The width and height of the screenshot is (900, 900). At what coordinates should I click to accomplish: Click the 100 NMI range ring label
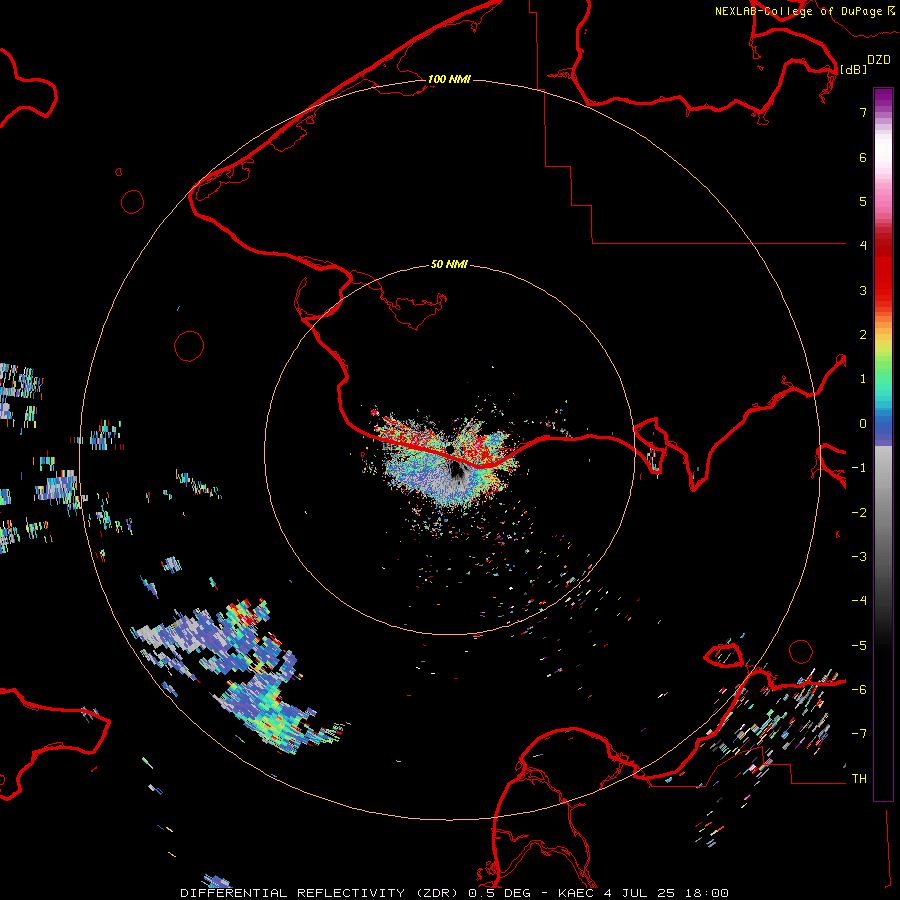coord(449,79)
